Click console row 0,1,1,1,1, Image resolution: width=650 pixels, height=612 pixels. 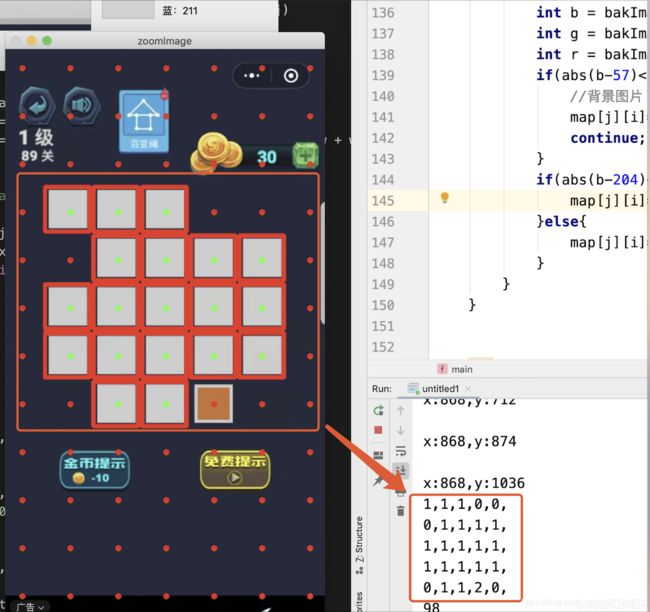coord(465,525)
